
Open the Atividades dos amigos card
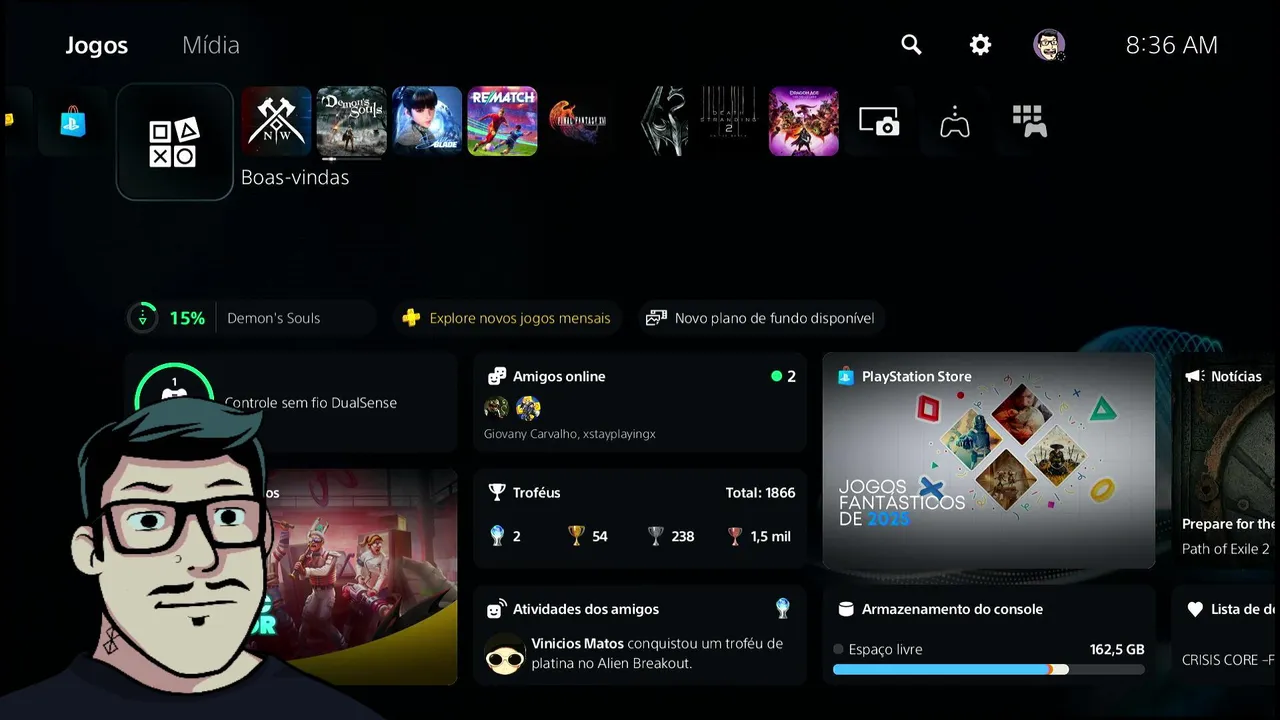[640, 635]
